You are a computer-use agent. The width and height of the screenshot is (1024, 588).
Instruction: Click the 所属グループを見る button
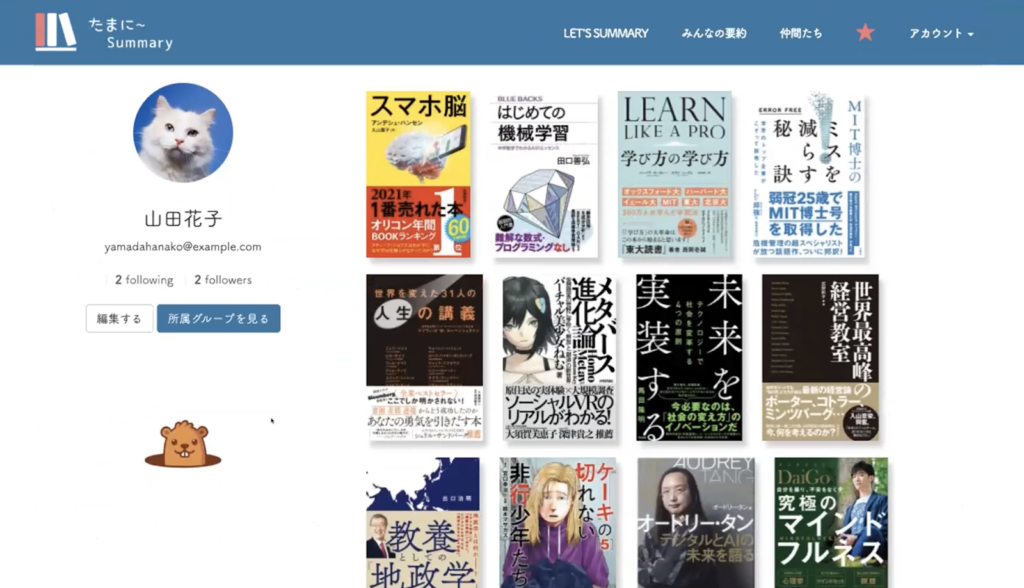pyautogui.click(x=218, y=318)
